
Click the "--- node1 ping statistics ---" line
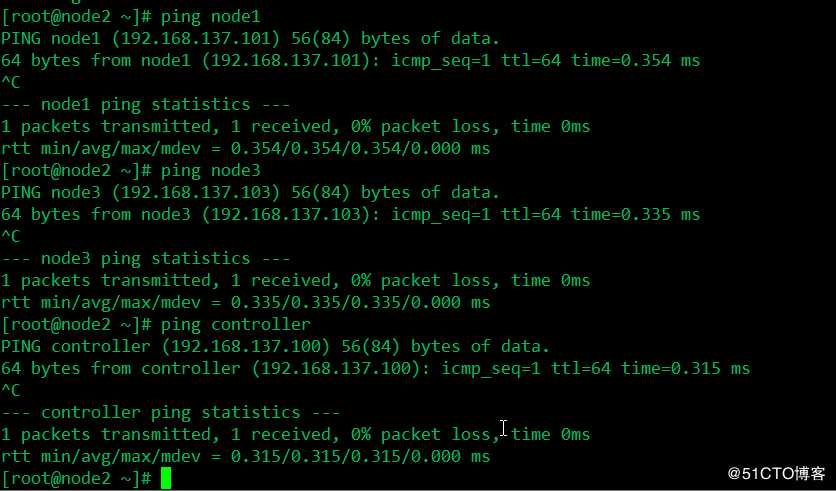[146, 104]
